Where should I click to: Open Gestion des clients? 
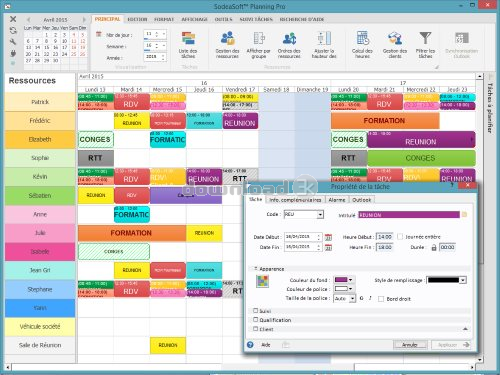[x=395, y=38]
